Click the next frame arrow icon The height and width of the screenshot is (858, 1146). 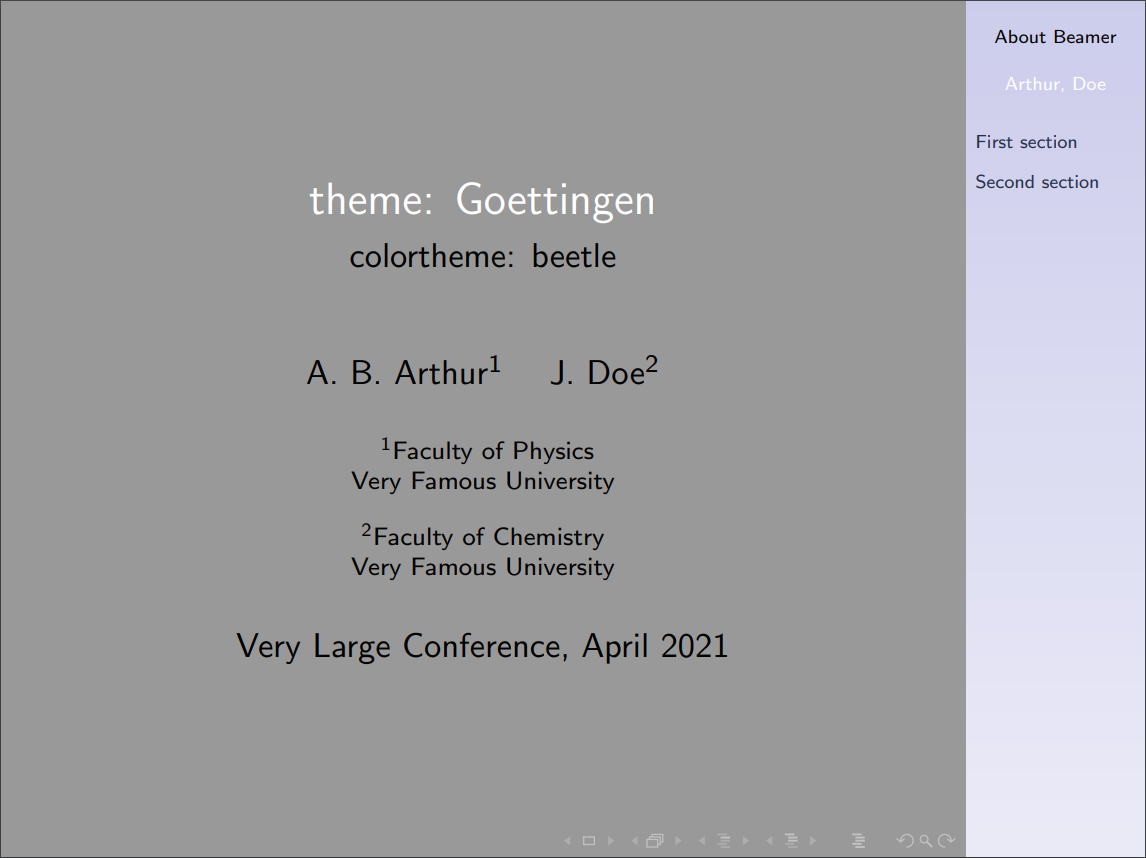pos(678,840)
